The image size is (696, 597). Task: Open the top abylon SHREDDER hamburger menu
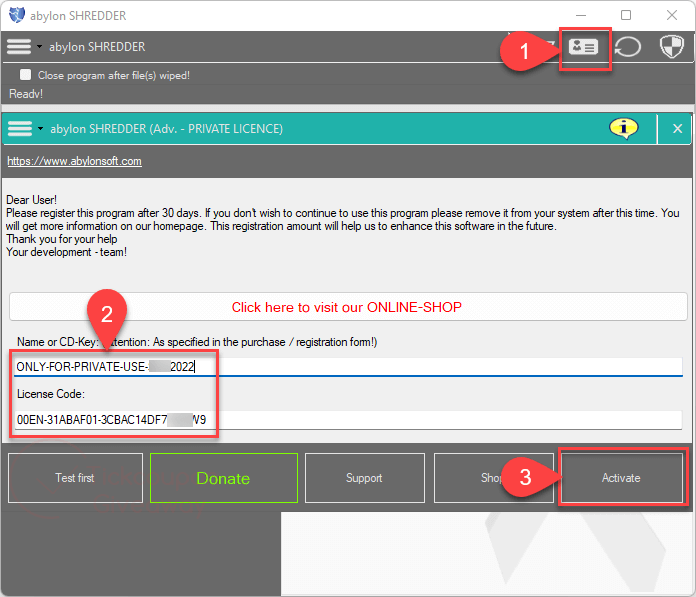[18, 47]
